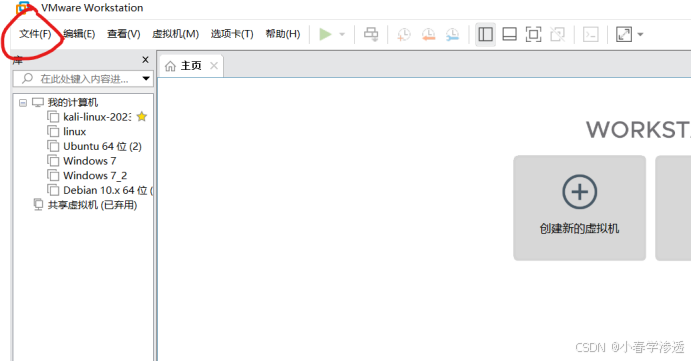Close the 主页 tab
This screenshot has width=692, height=361.
tap(214, 66)
